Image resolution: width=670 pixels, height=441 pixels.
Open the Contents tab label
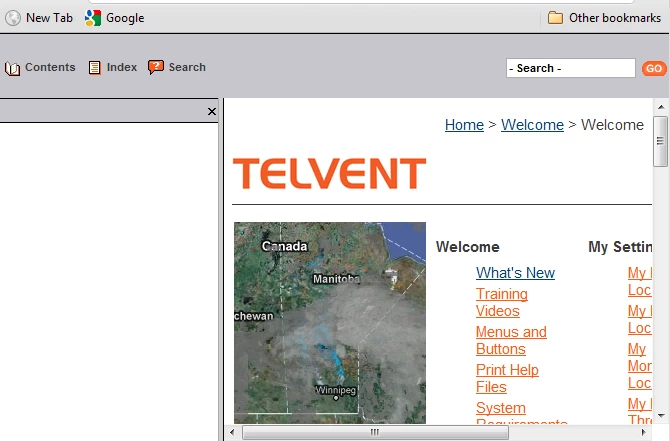coord(50,67)
